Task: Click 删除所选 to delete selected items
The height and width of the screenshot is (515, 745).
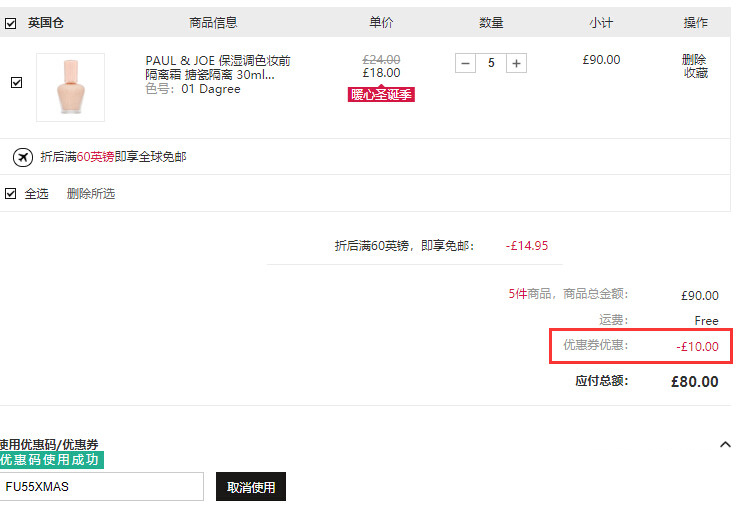Action: [91, 194]
